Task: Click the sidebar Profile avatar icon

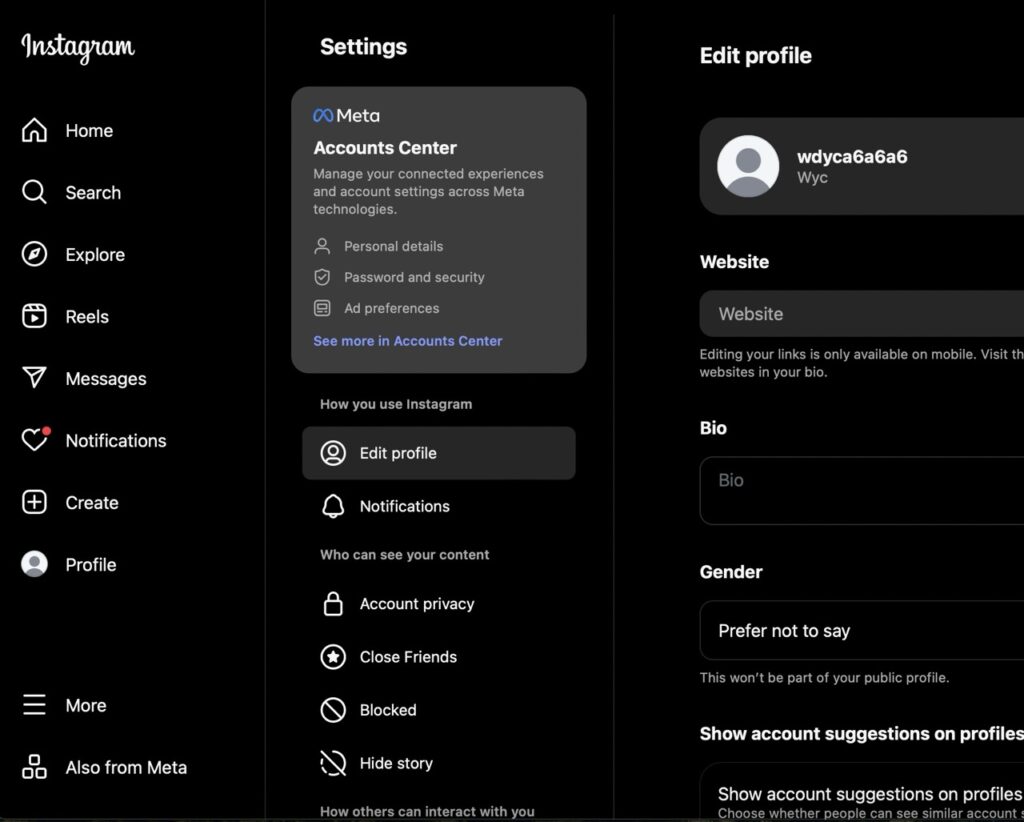Action: 35,564
